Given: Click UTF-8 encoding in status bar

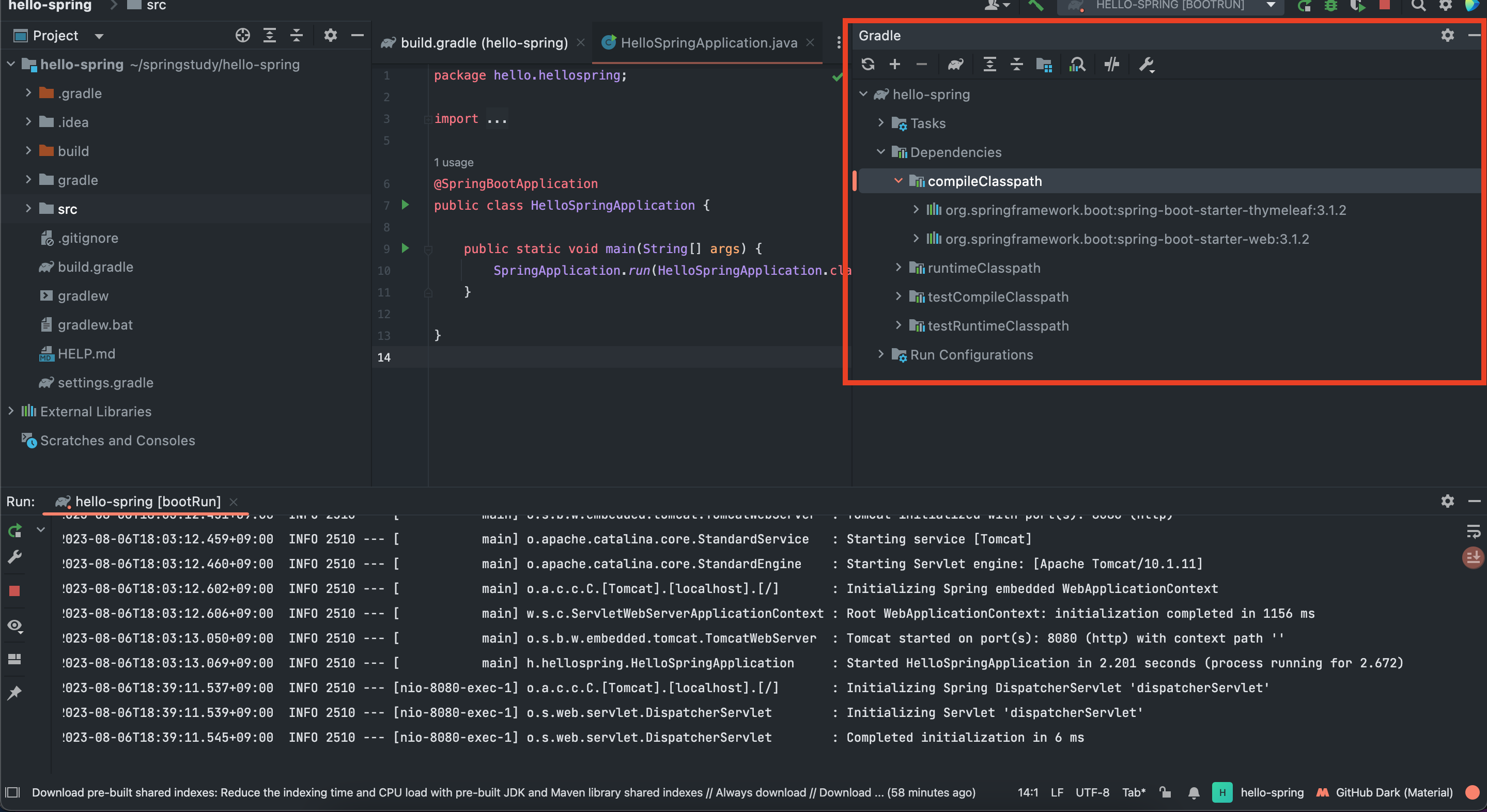Looking at the screenshot, I should click(1092, 792).
